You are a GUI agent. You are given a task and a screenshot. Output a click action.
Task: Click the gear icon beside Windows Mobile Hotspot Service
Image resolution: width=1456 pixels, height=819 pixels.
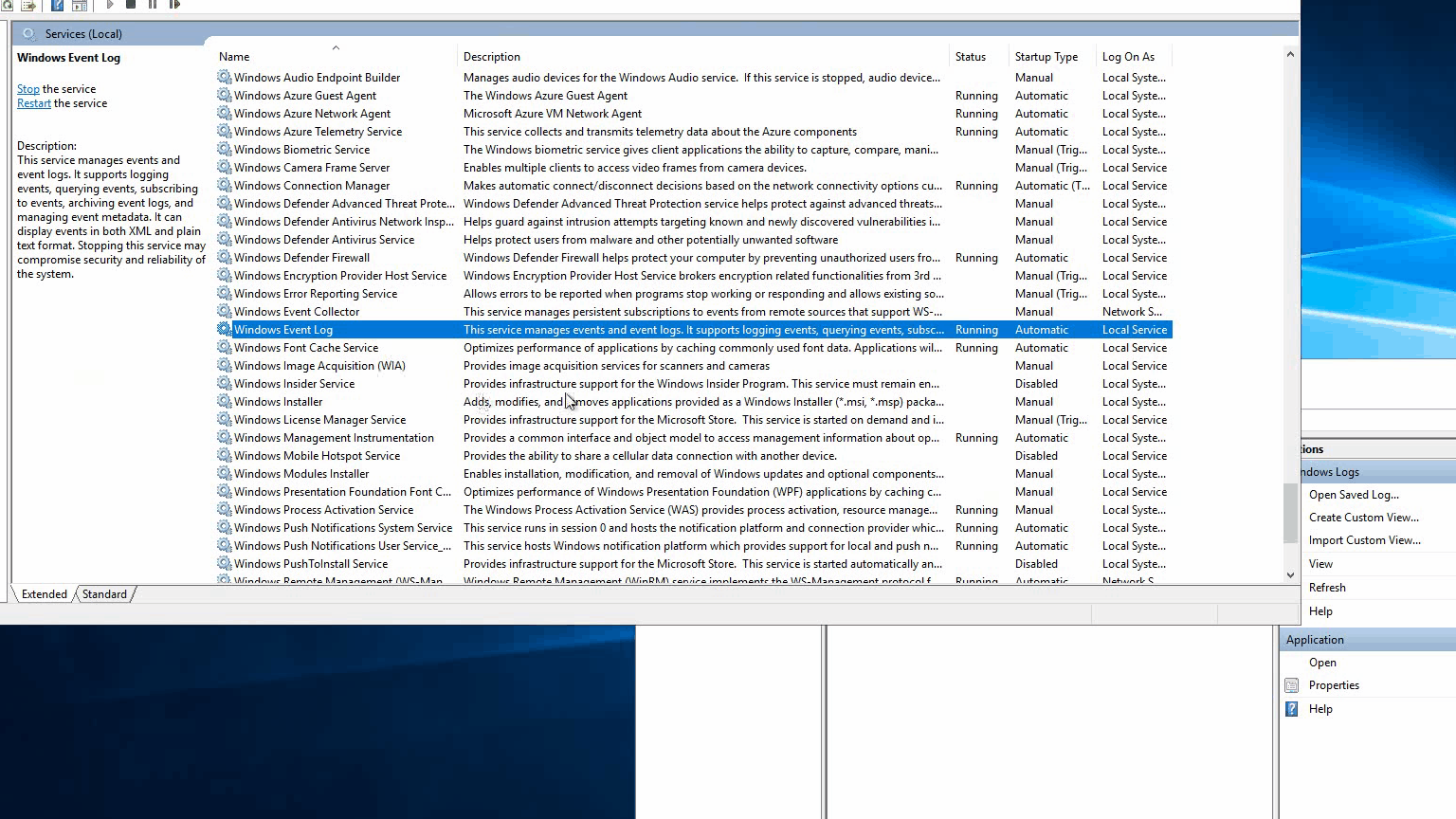[x=225, y=455]
